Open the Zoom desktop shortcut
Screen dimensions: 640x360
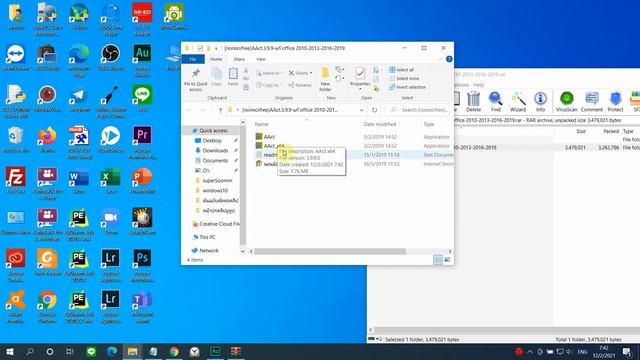coord(111,222)
